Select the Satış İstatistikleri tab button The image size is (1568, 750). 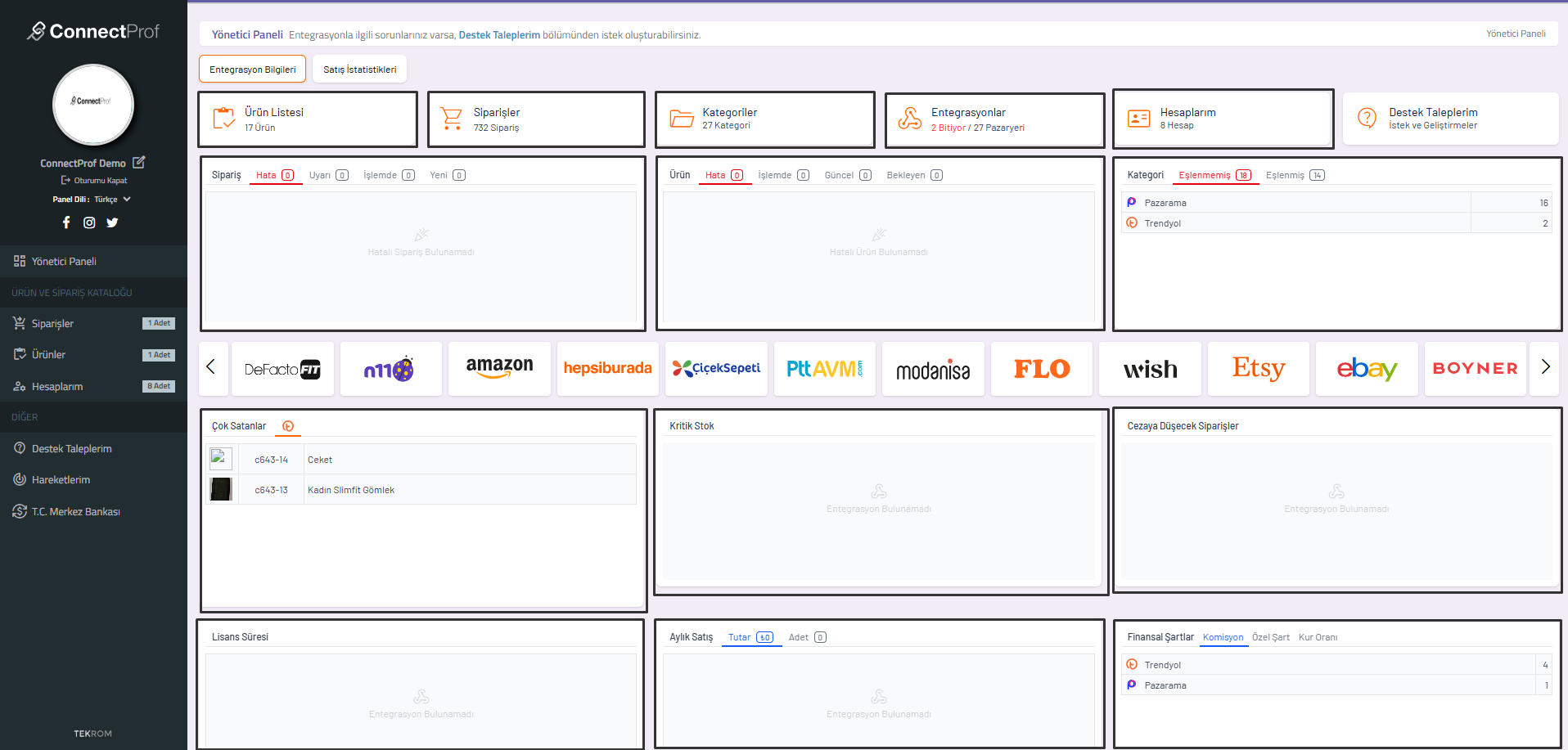(359, 70)
